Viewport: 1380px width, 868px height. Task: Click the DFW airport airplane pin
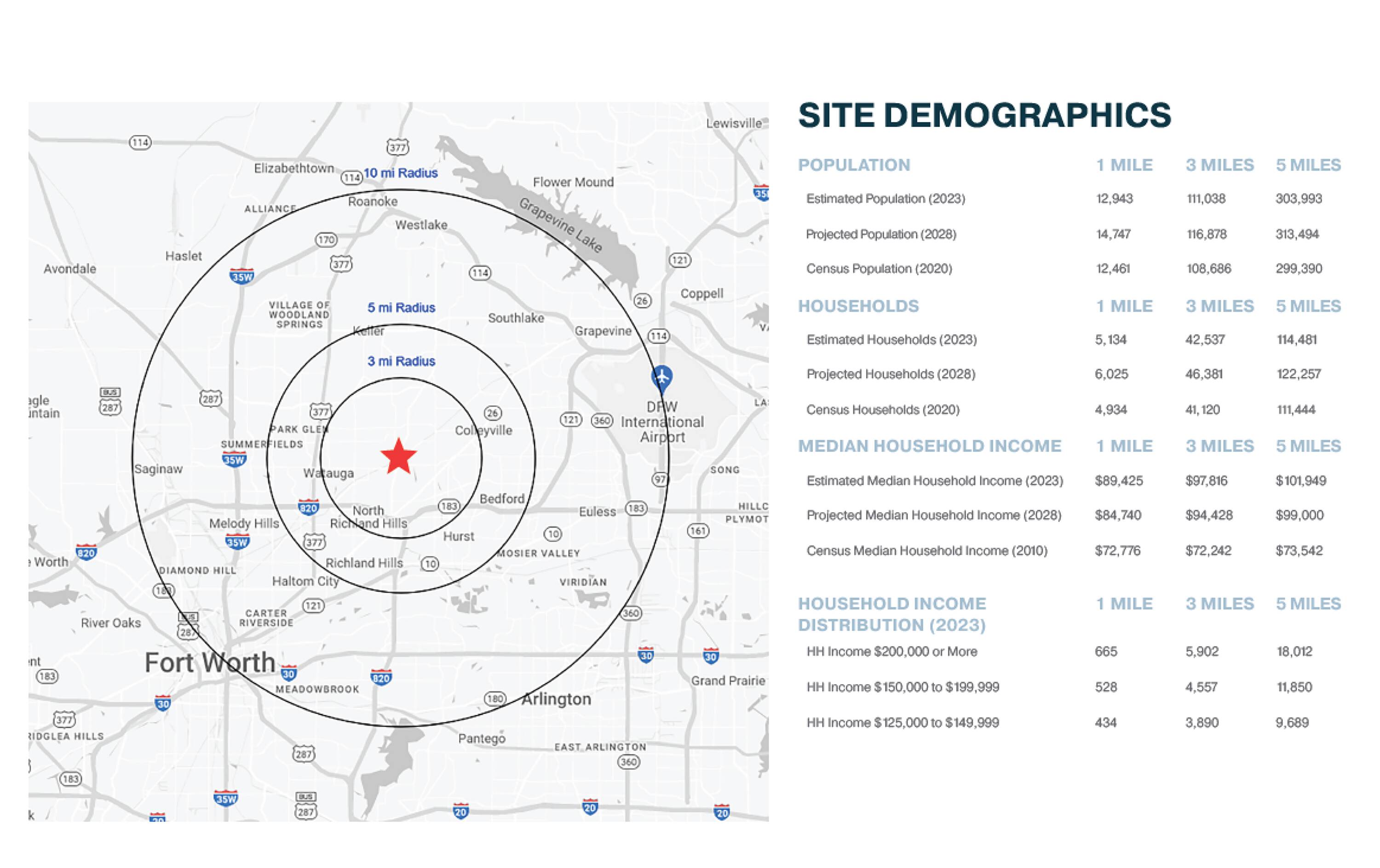662,377
